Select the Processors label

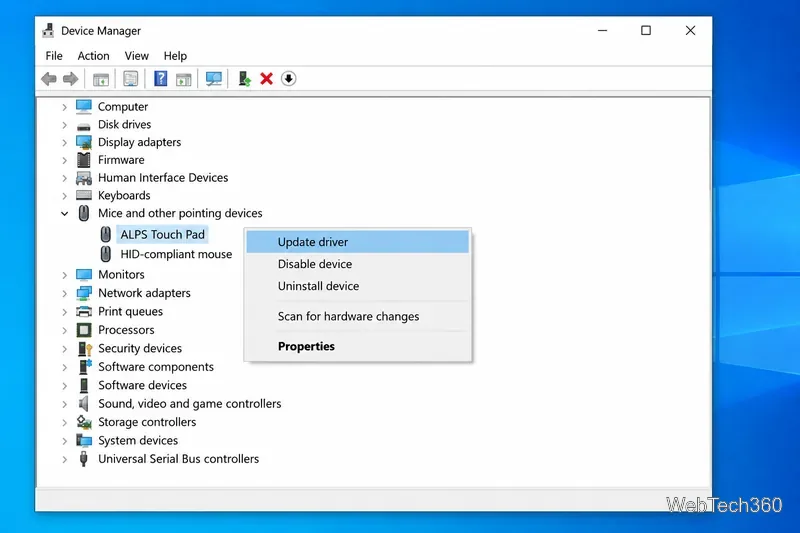click(126, 330)
